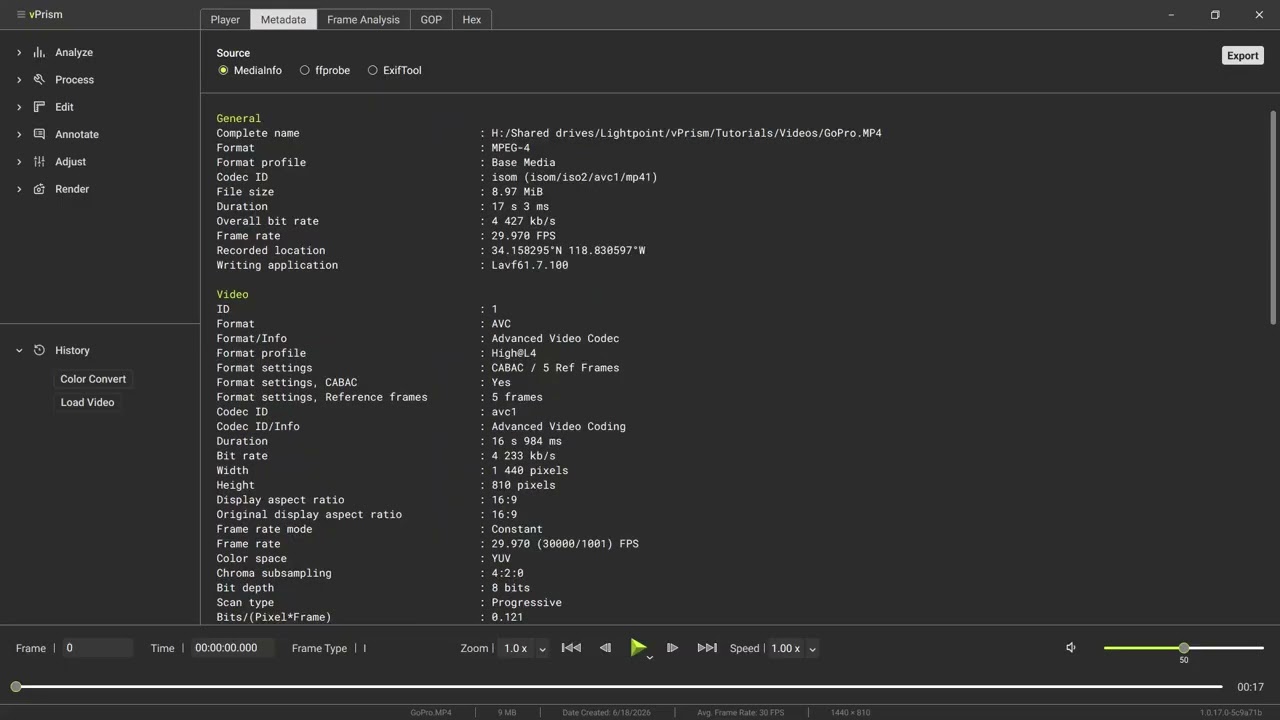
Task: Click the History clock icon
Action: click(39, 350)
